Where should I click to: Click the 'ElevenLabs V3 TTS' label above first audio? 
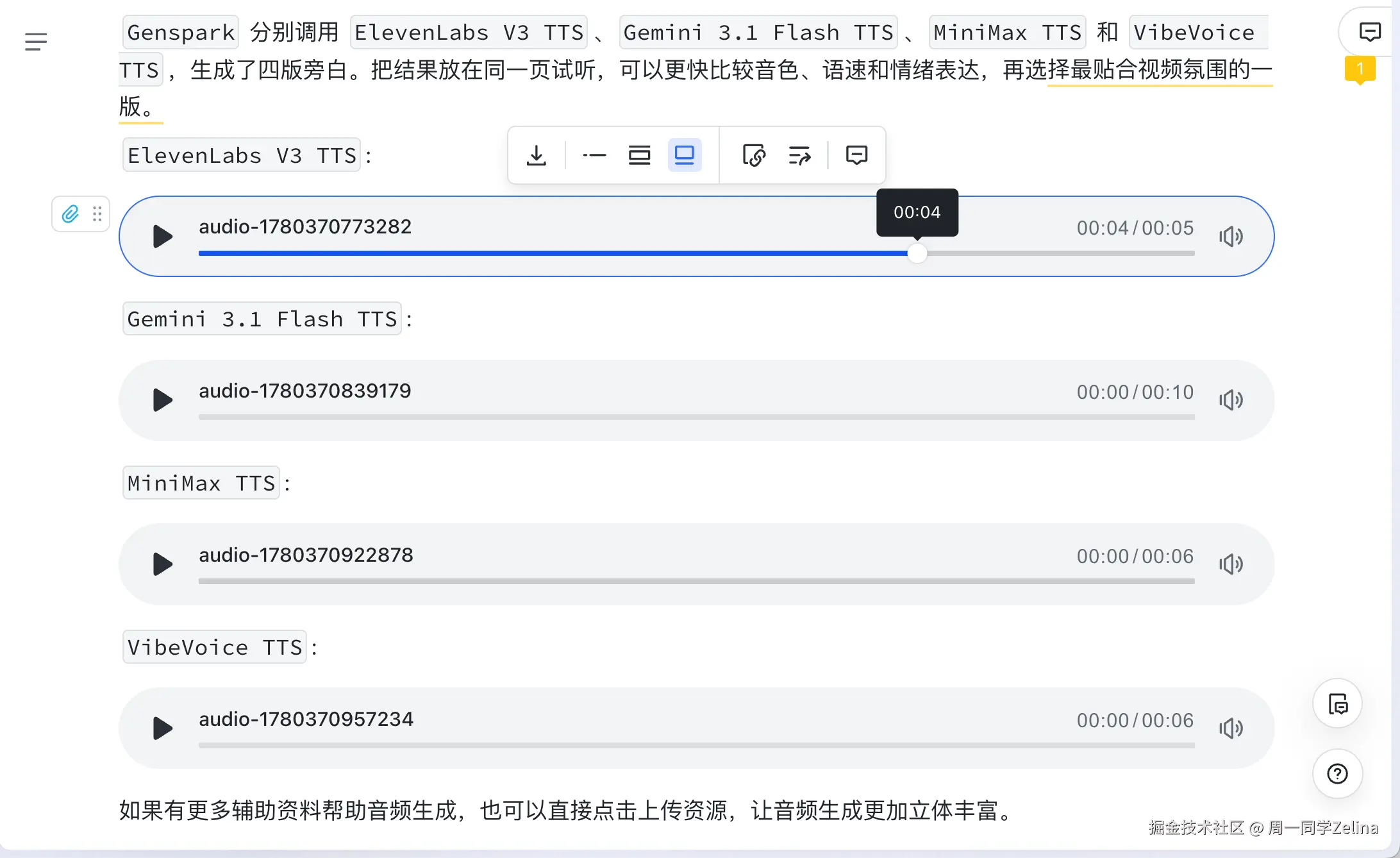tap(242, 155)
